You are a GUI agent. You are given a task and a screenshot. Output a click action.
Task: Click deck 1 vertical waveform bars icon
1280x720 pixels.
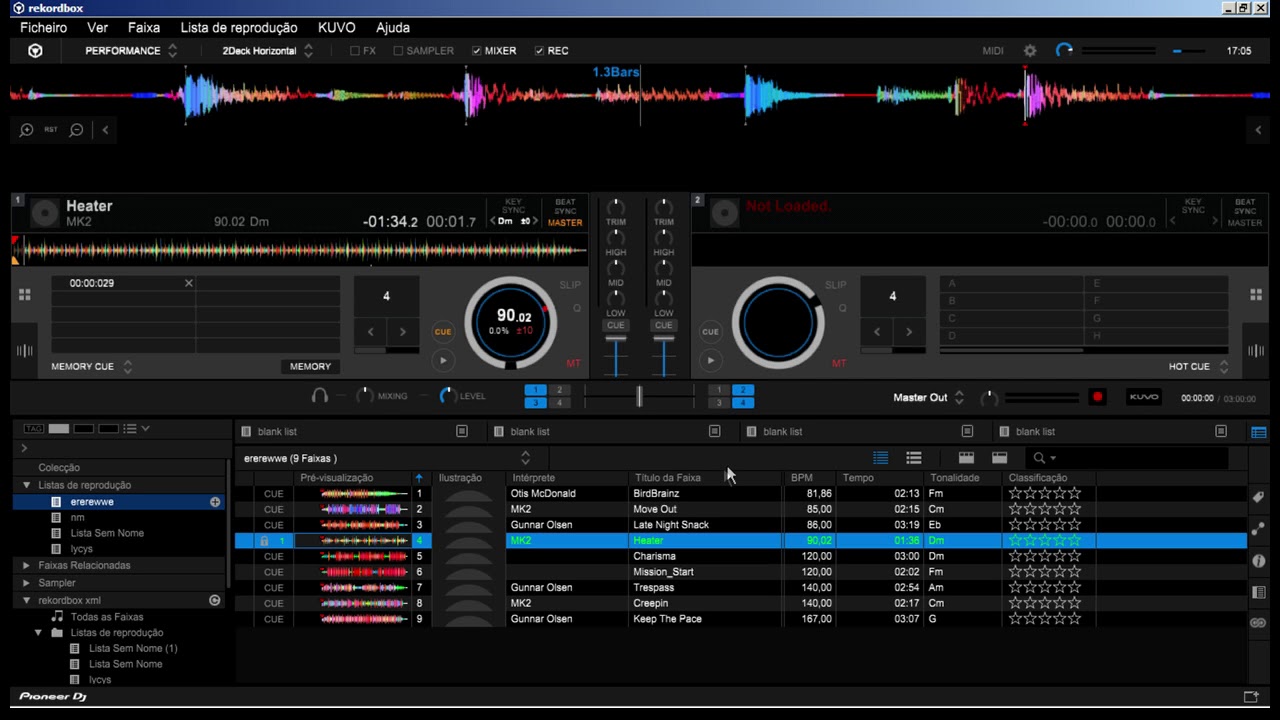click(25, 351)
